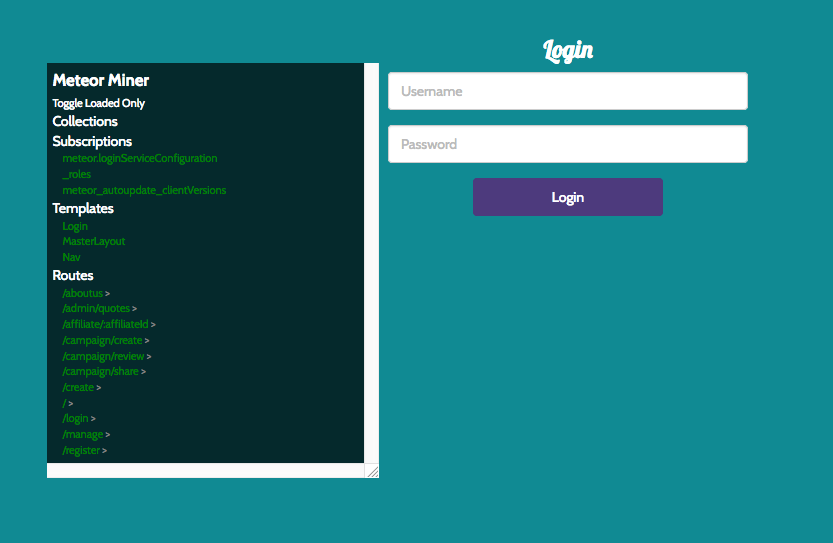Image resolution: width=833 pixels, height=543 pixels.
Task: Go to the /affiliate/:affiliateId route
Action: tap(105, 324)
